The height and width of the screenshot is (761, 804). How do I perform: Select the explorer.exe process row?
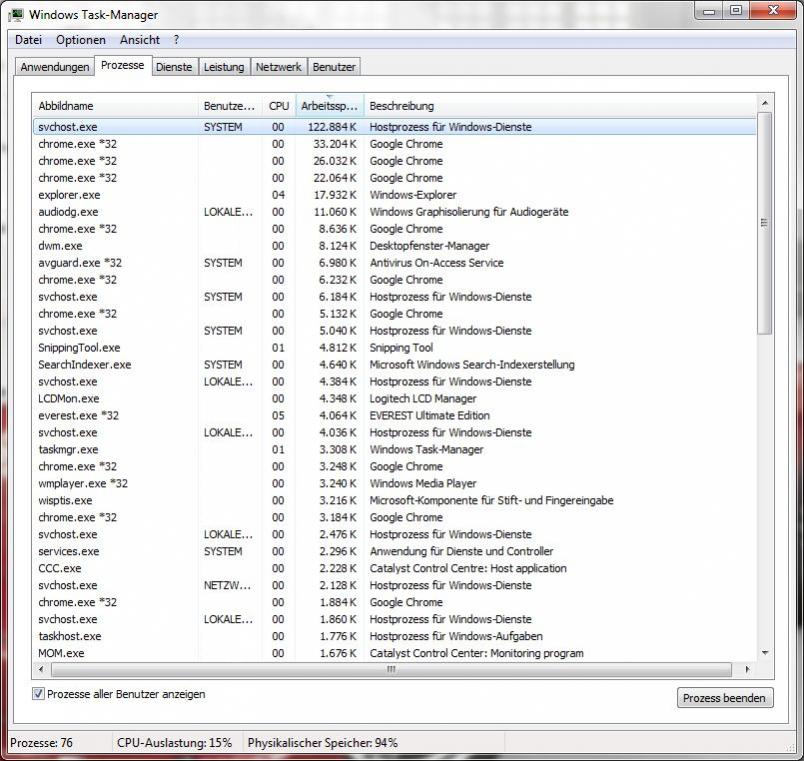pos(394,195)
